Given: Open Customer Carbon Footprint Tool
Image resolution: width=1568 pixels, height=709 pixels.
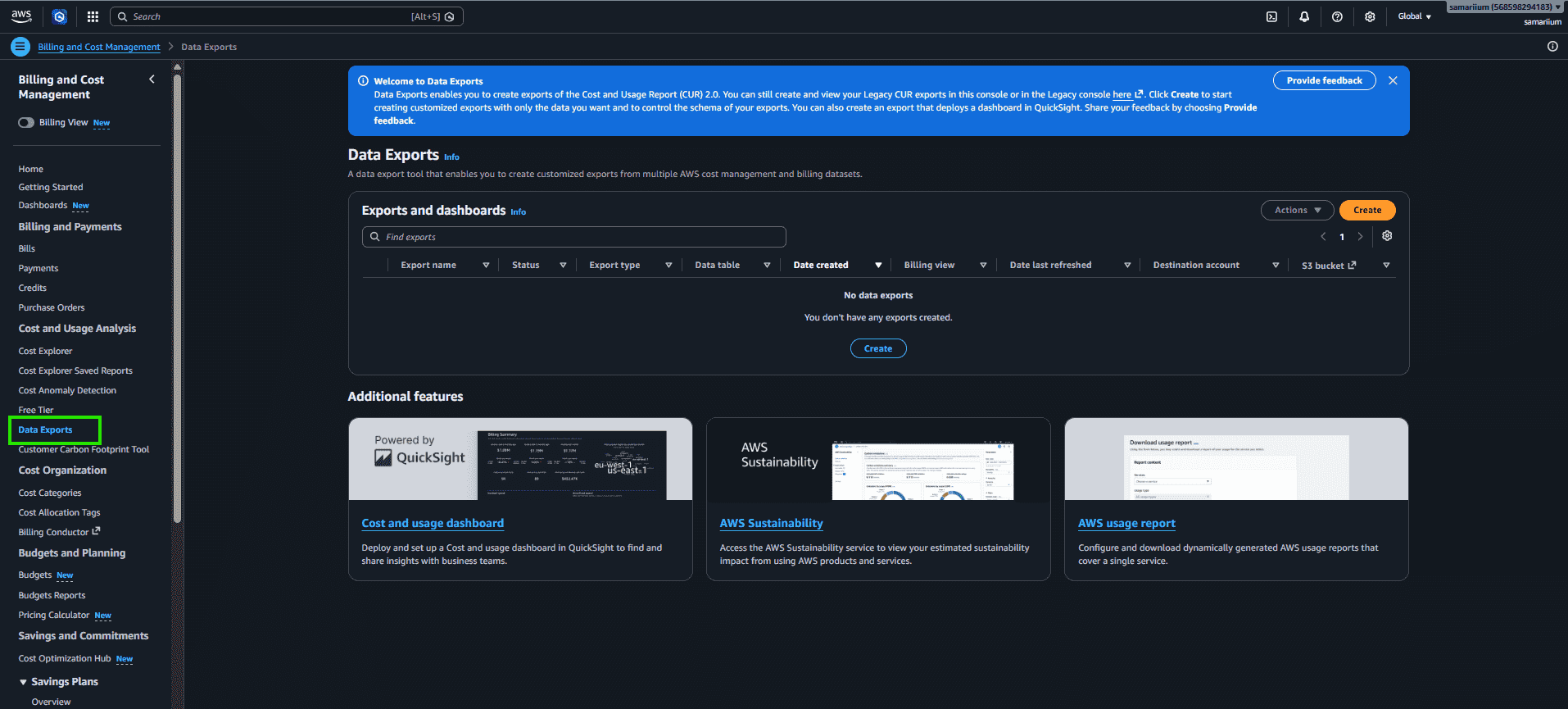Looking at the screenshot, I should [x=84, y=449].
